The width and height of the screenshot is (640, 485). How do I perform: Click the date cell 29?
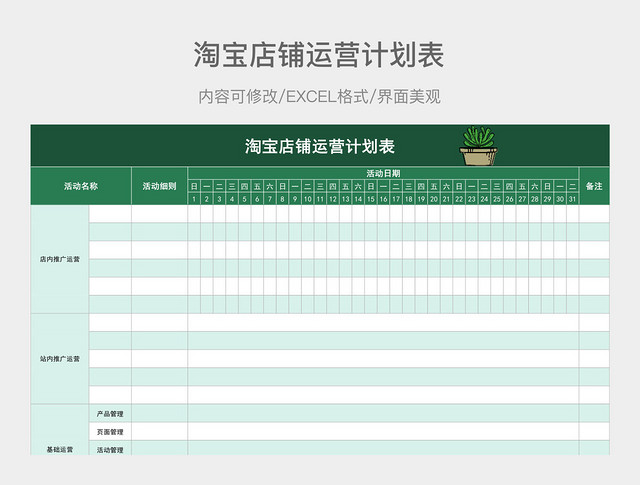click(547, 199)
